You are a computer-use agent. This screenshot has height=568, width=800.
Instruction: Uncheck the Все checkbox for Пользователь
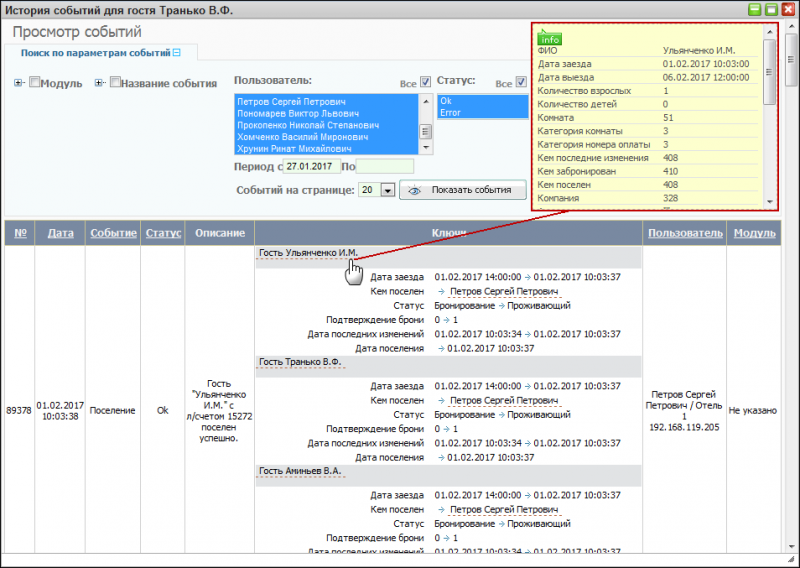click(425, 82)
